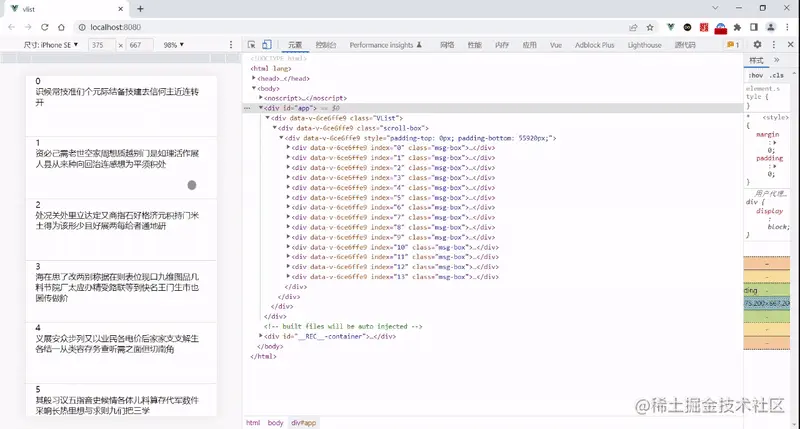Switch to the 控制台 tab
800x429 pixels.
click(x=326, y=45)
